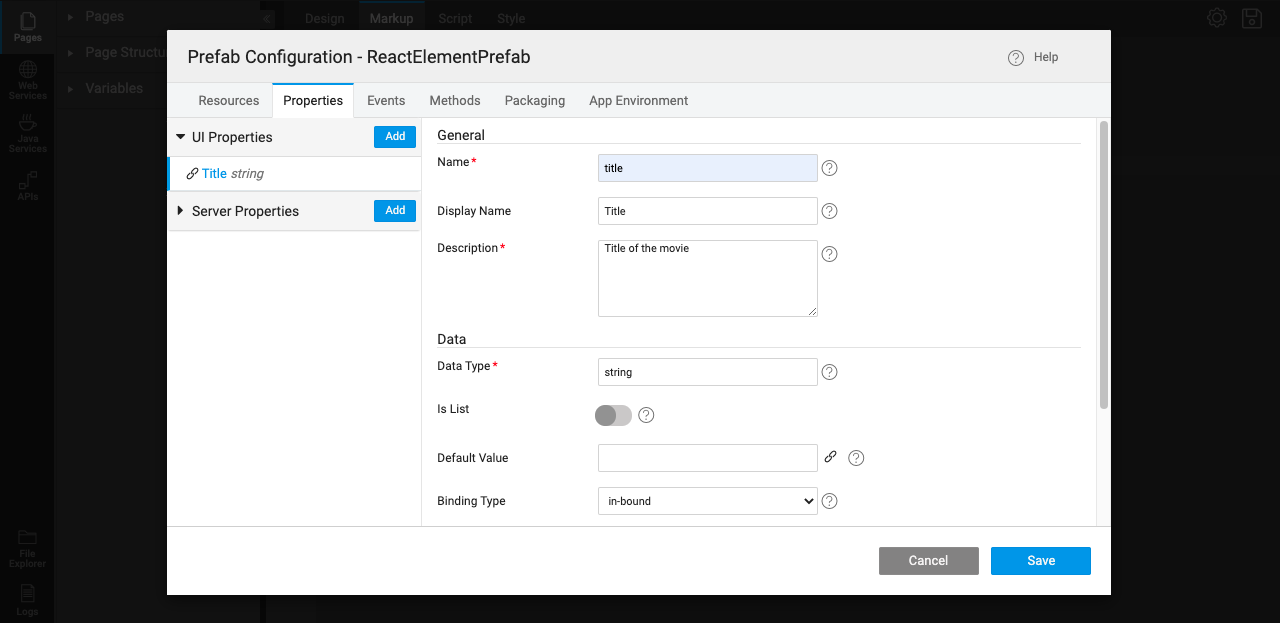Toggle the Is List switch

pos(614,415)
